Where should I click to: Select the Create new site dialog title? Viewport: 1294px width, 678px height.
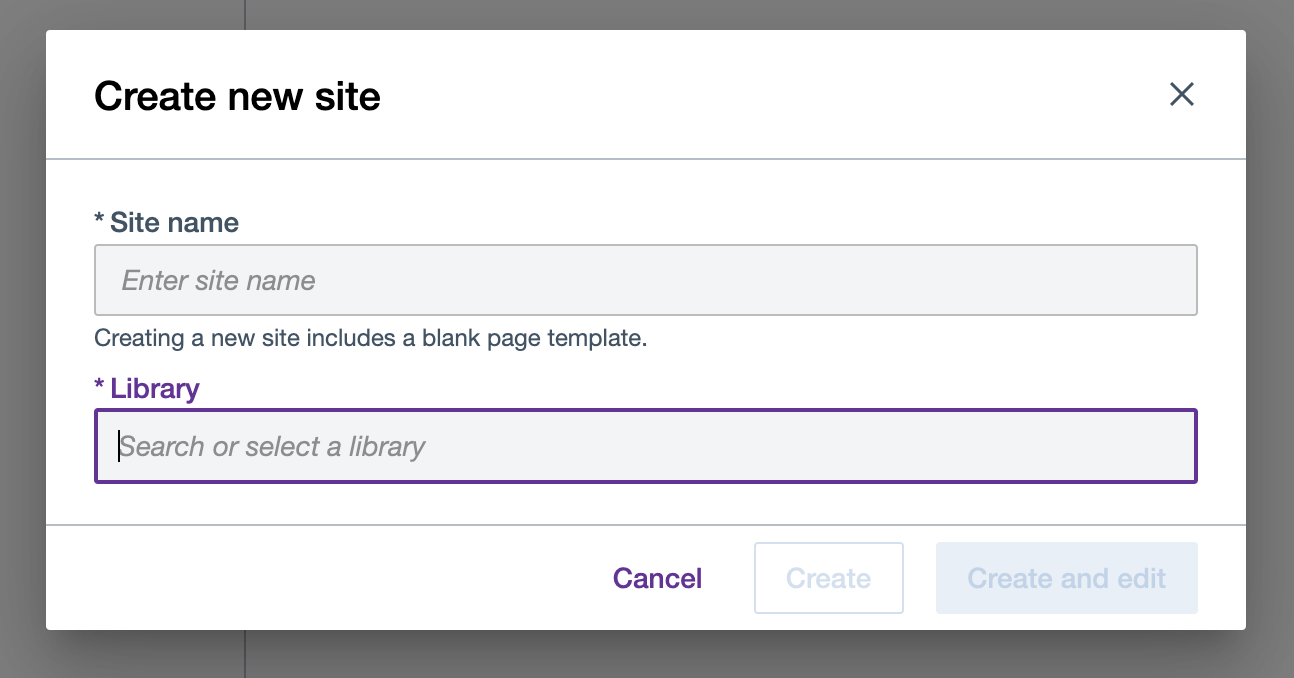(x=237, y=96)
